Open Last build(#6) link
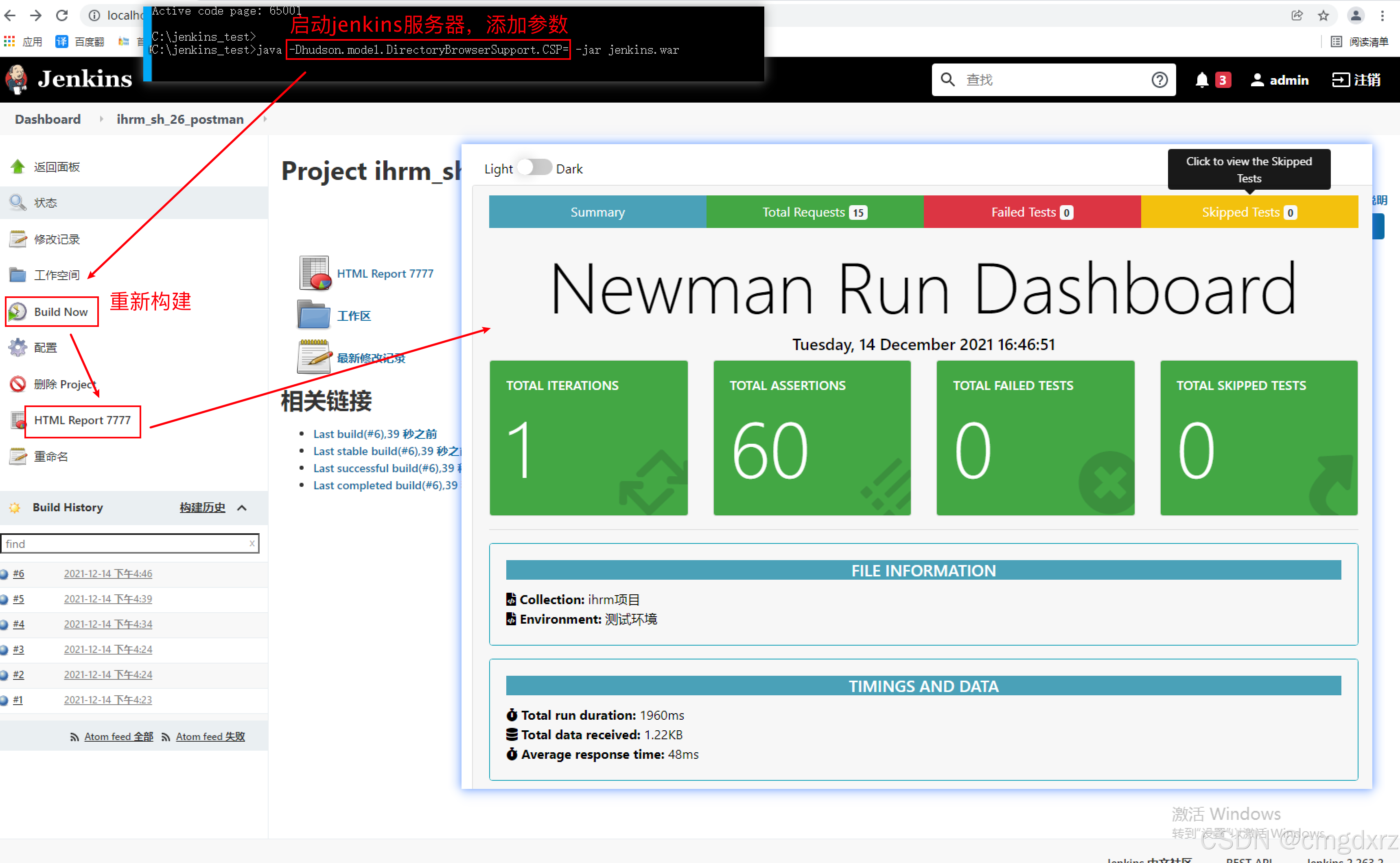 coord(375,434)
